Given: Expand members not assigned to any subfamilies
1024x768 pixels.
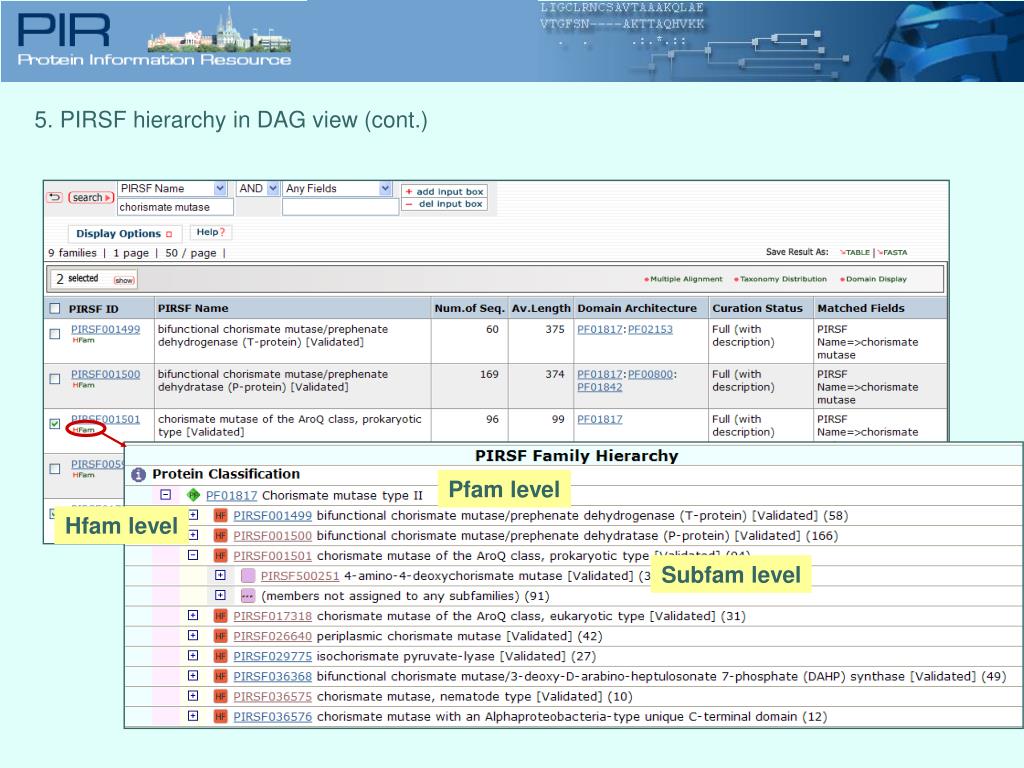Looking at the screenshot, I should (221, 596).
